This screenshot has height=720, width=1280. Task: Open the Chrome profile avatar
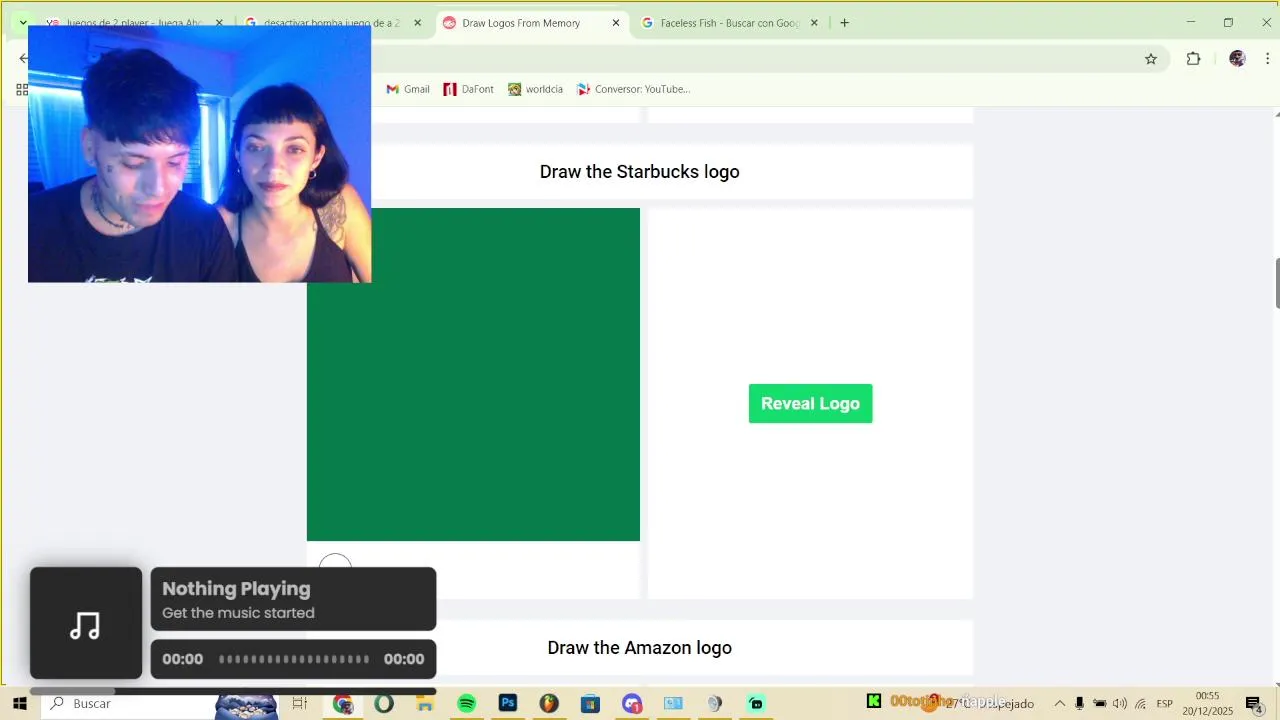1237,59
